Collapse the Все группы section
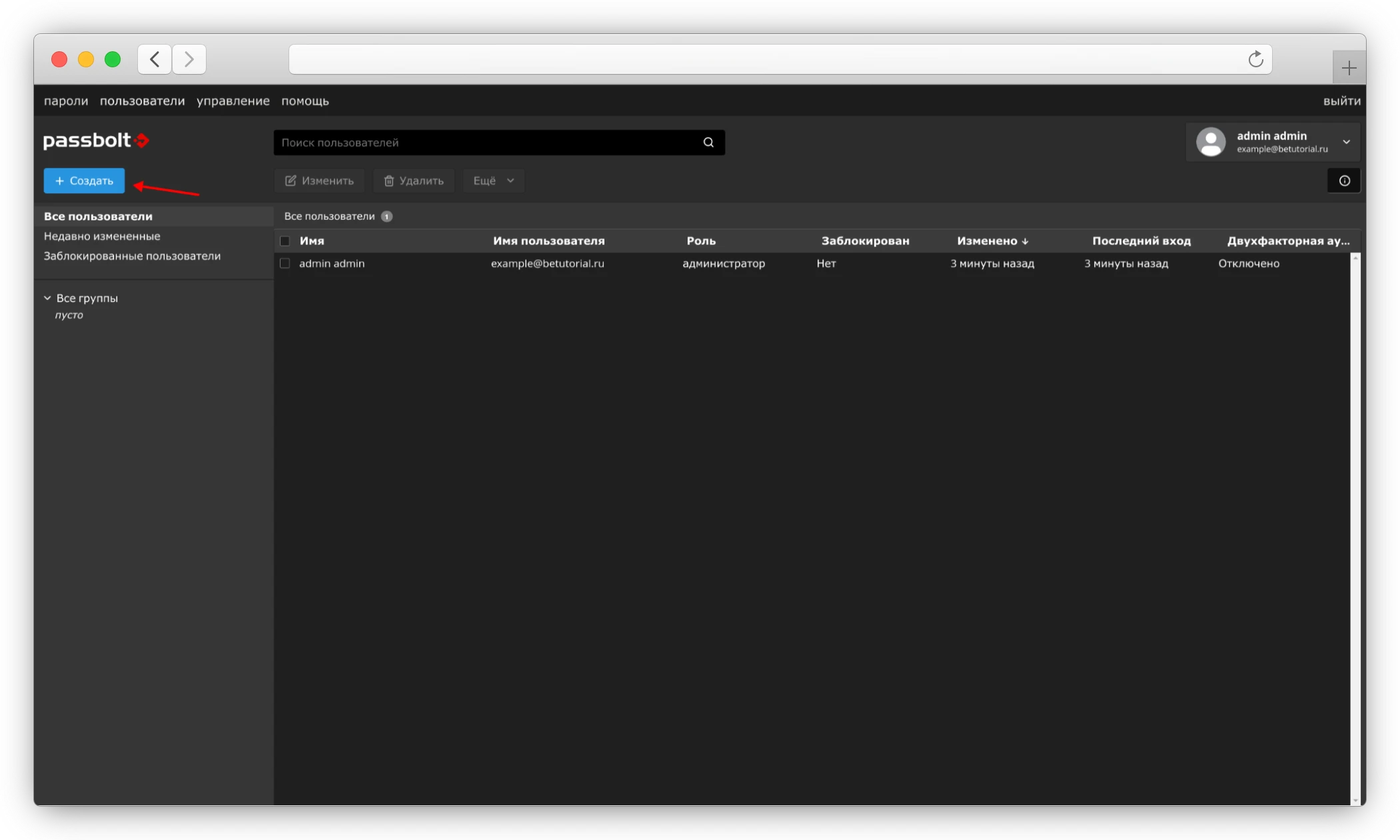The height and width of the screenshot is (840, 1400). 48,298
